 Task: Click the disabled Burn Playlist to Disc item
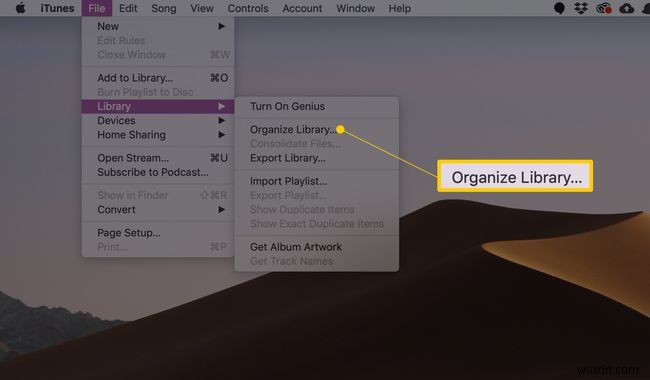point(158,92)
